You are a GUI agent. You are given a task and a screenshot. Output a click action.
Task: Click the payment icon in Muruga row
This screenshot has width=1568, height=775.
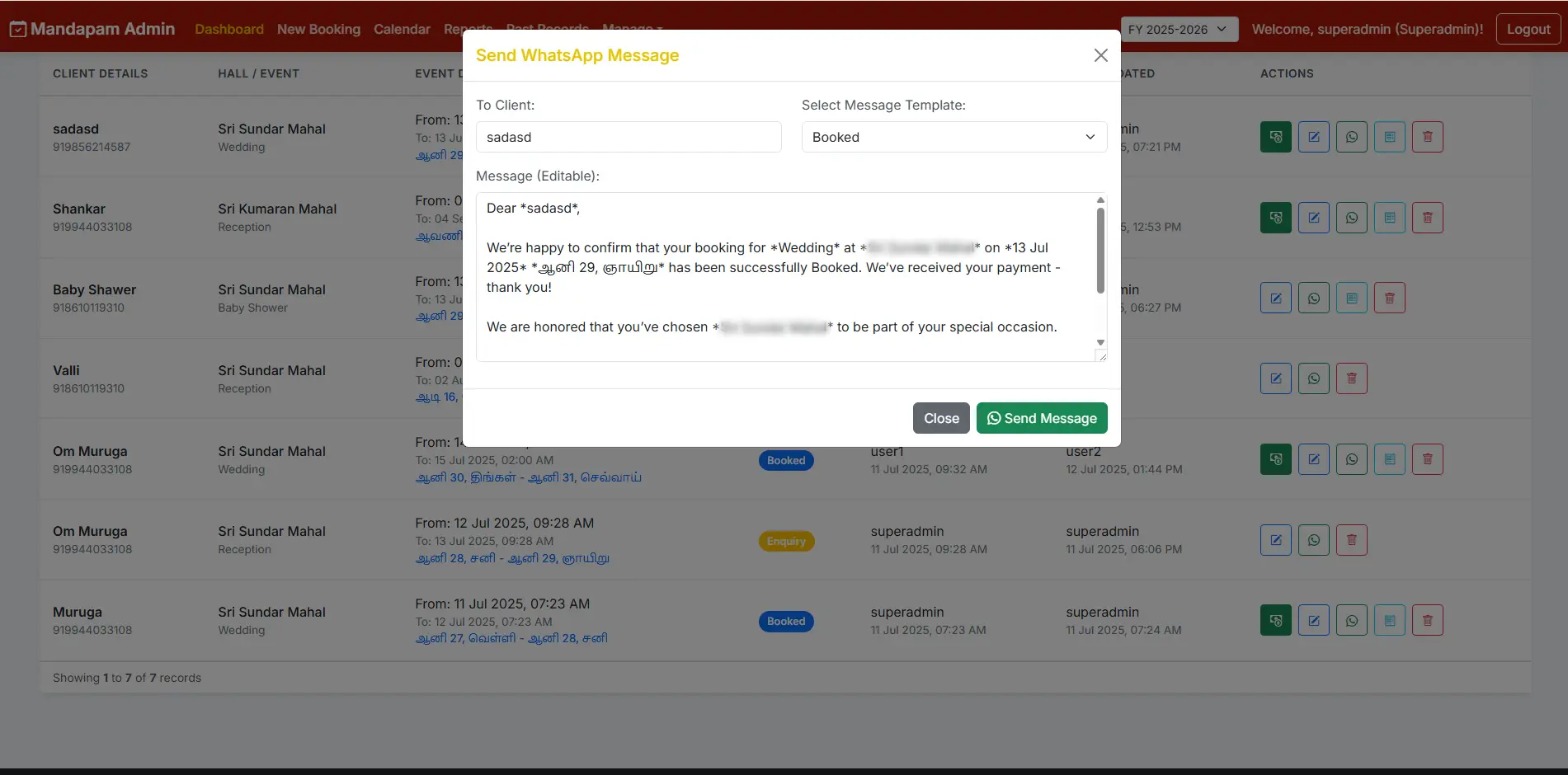(1275, 620)
